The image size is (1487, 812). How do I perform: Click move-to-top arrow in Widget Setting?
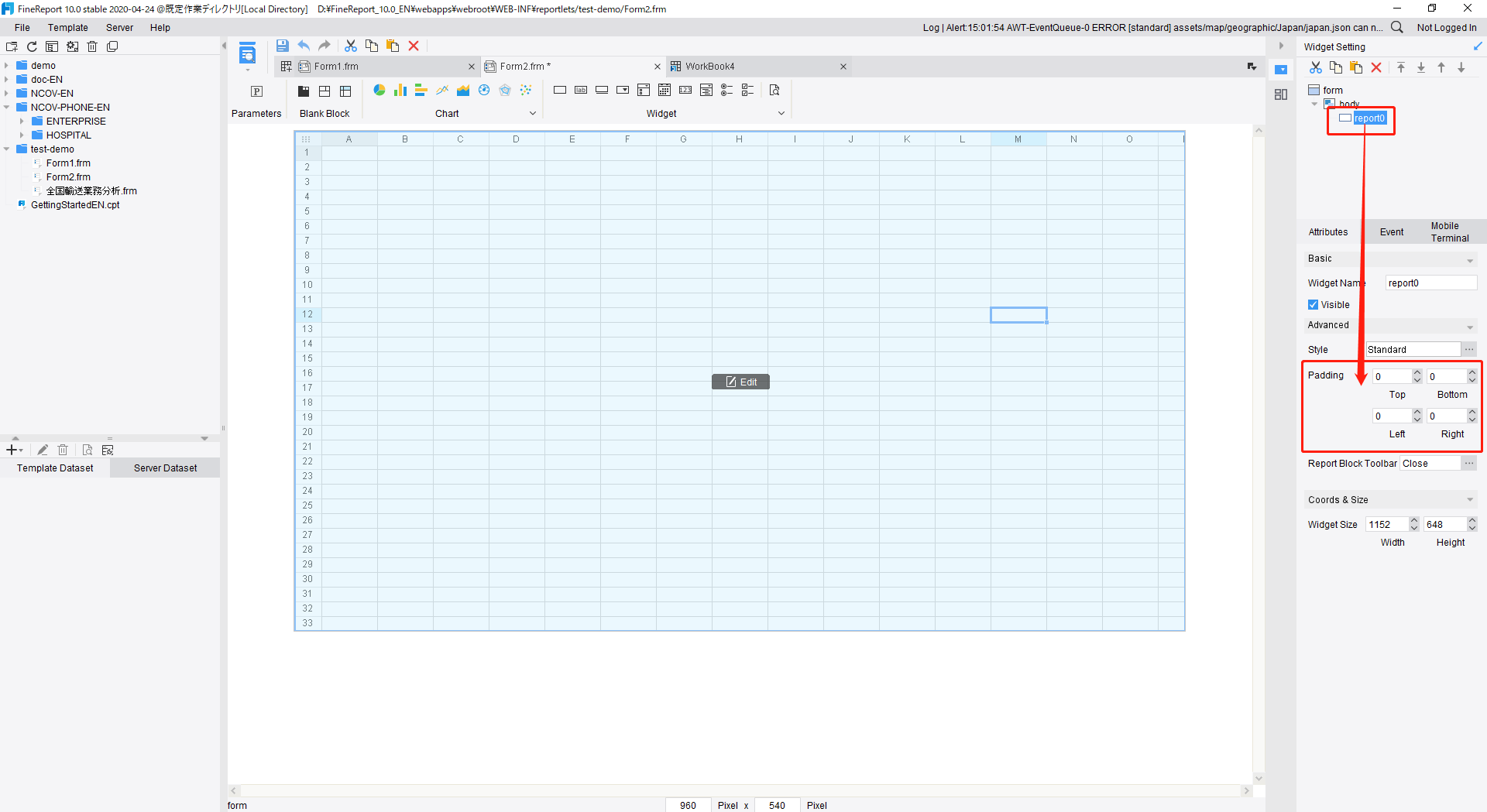tap(1401, 67)
